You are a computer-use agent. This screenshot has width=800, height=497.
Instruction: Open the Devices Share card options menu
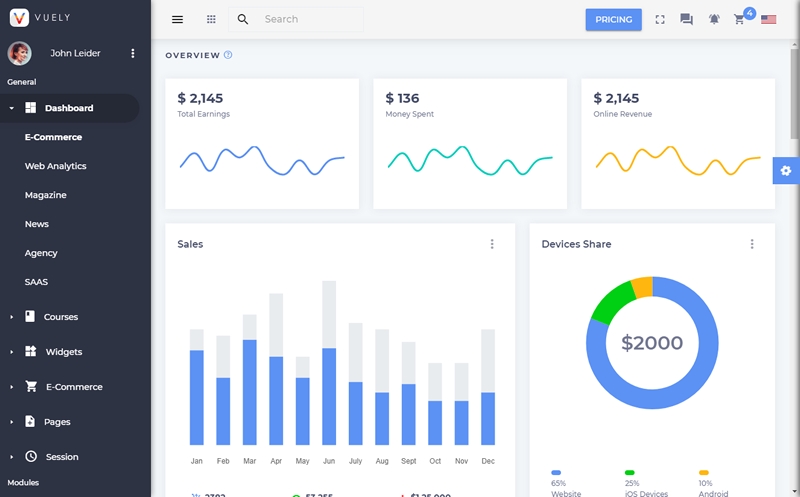pos(752,244)
